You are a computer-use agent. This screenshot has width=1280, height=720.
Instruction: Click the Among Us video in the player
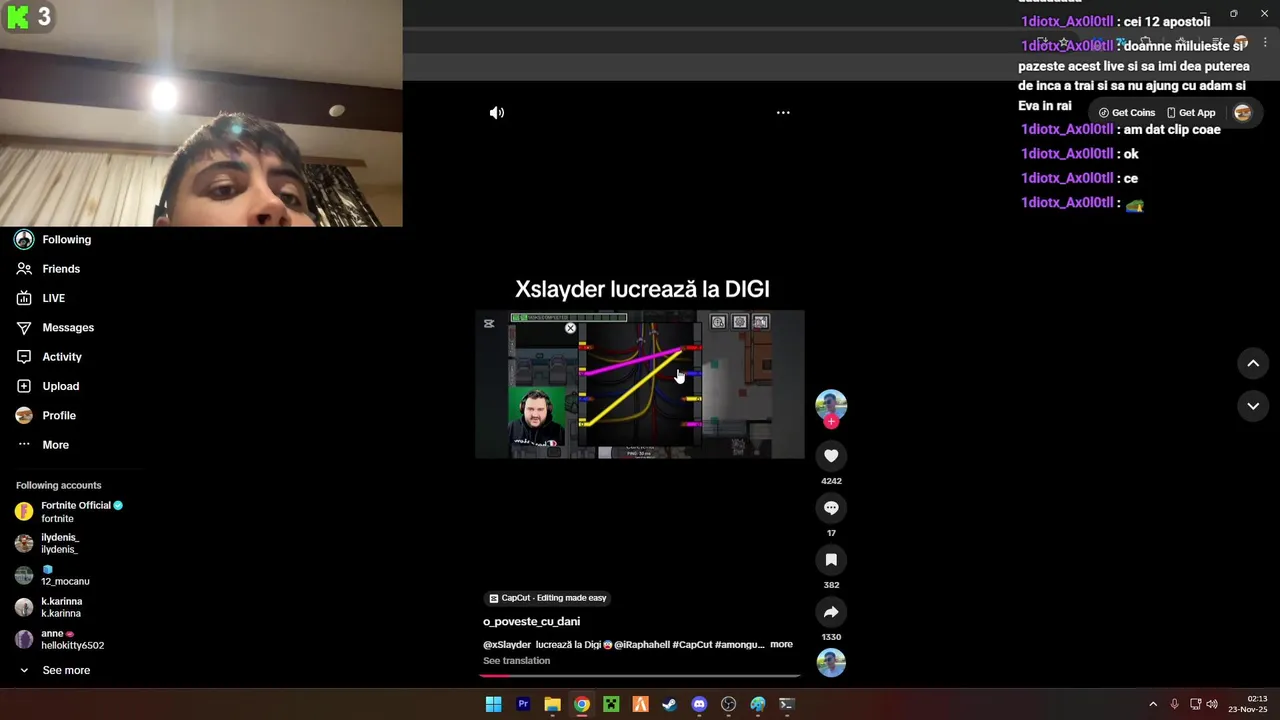pos(640,385)
